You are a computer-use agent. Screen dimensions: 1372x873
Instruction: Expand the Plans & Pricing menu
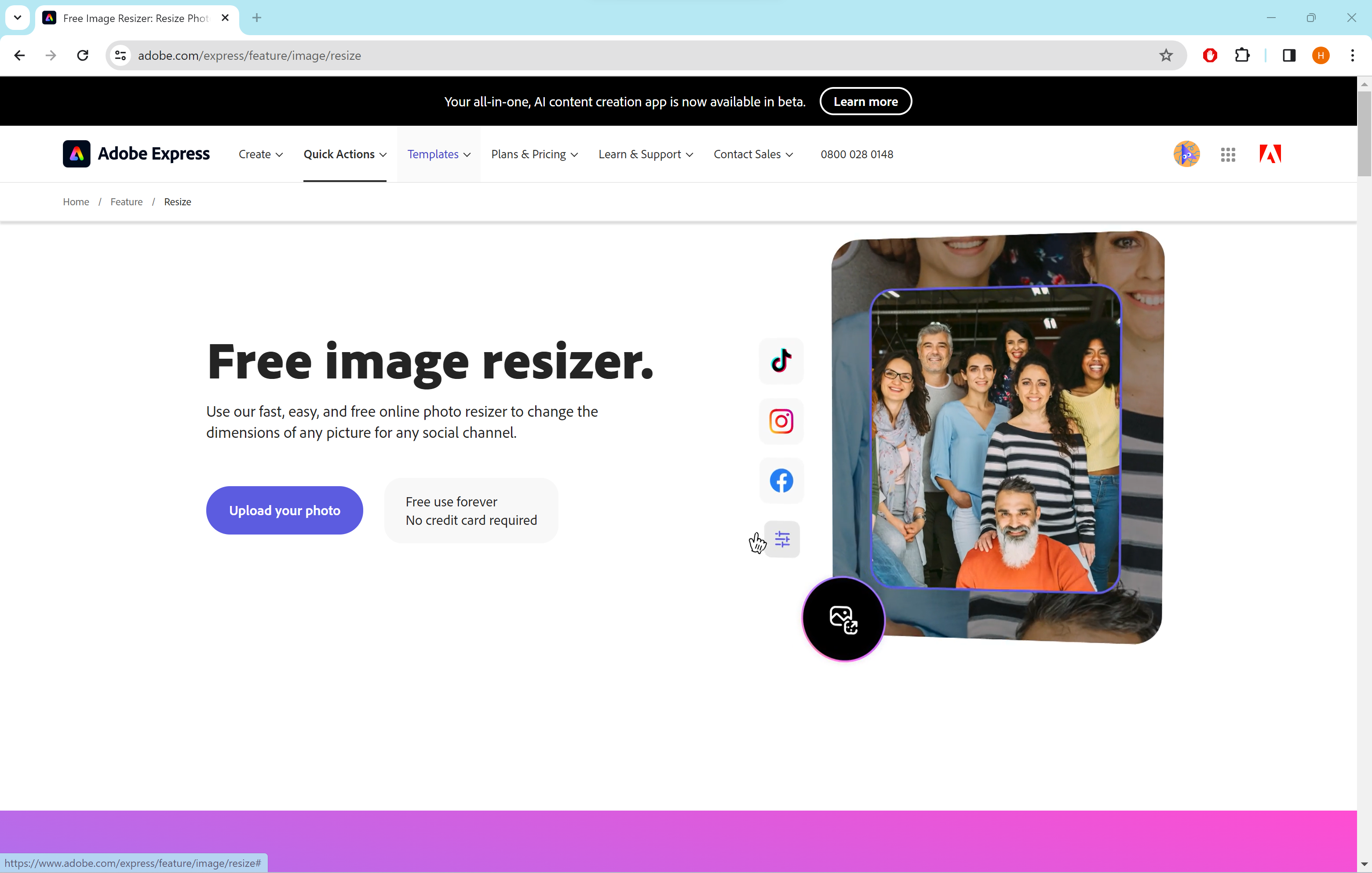tap(534, 154)
